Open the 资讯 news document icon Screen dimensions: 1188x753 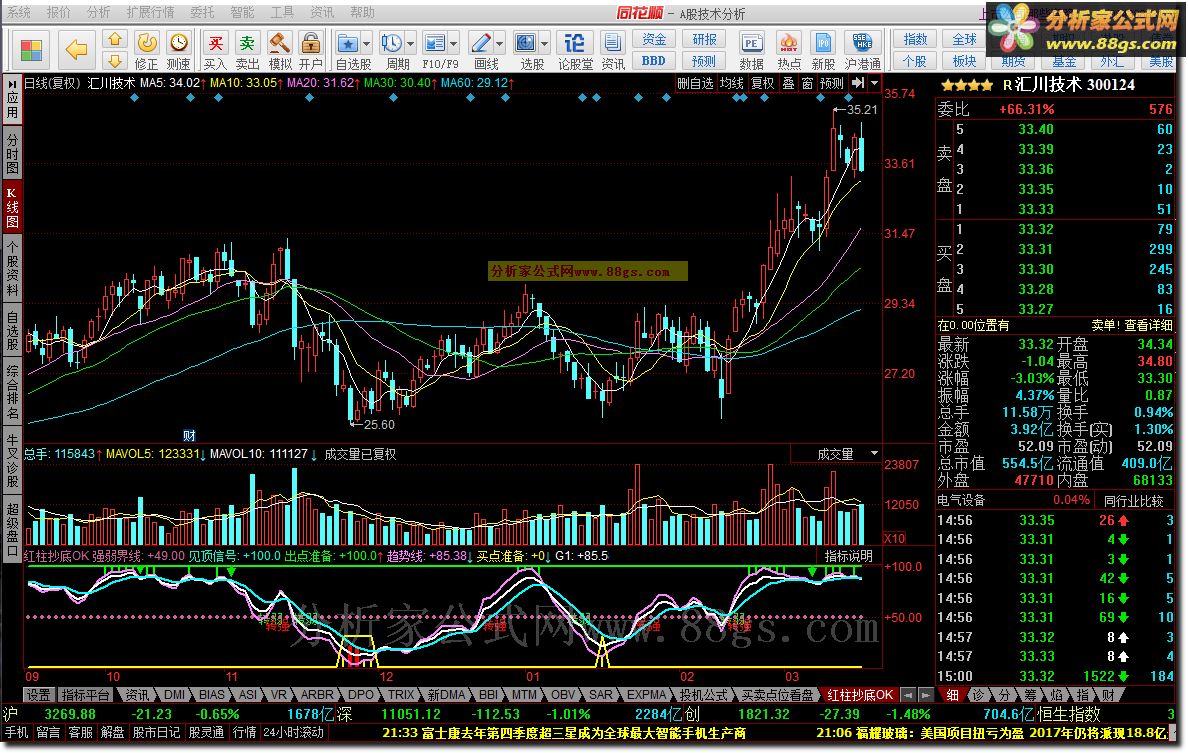click(x=612, y=43)
